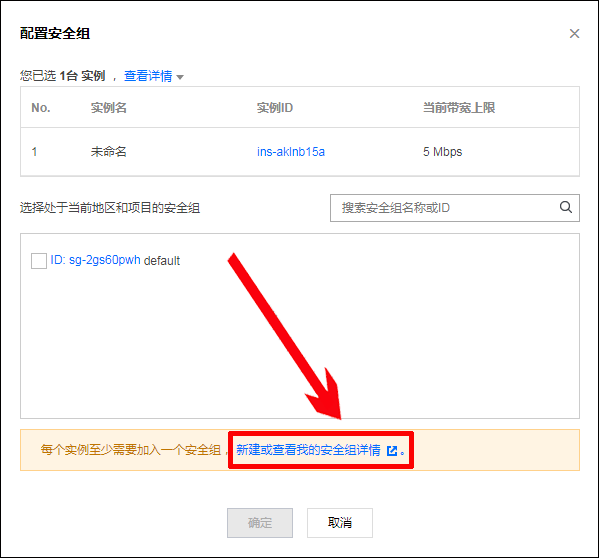Open the 查看详情 link
The height and width of the screenshot is (558, 599).
click(x=148, y=76)
